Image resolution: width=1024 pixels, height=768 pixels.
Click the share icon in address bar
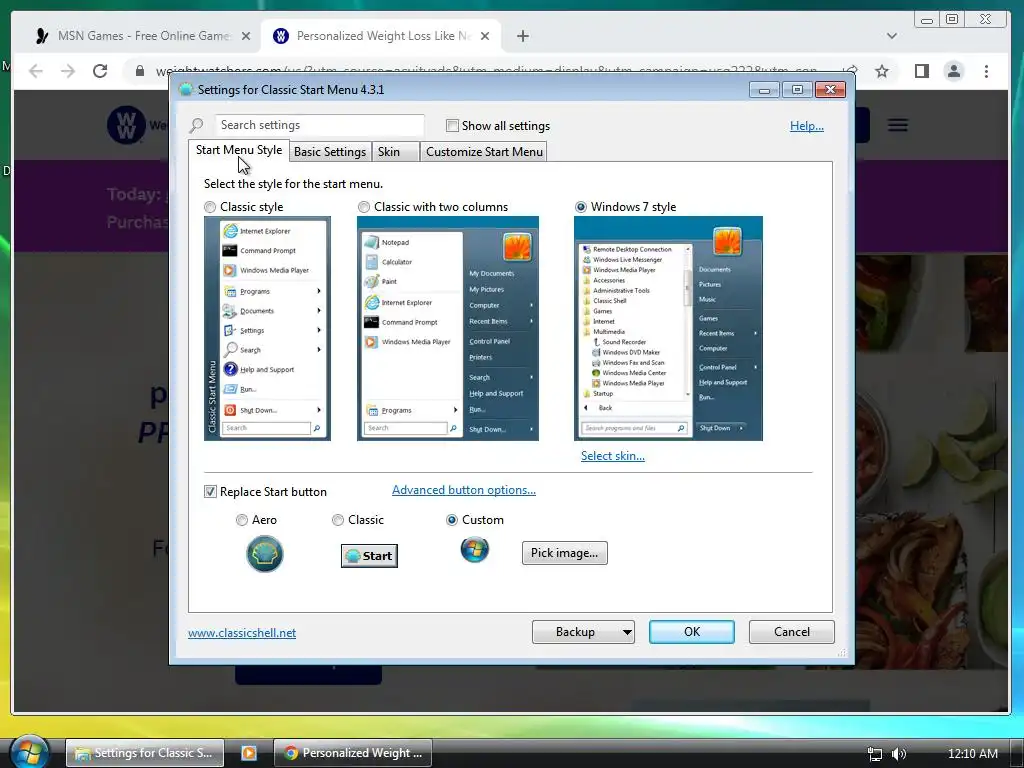tap(850, 71)
